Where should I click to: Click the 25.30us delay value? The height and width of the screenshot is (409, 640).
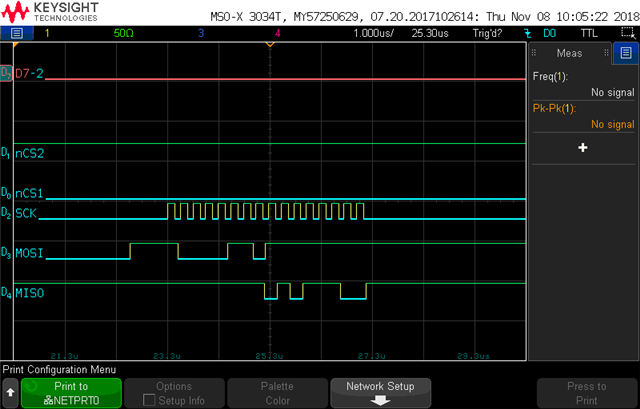click(x=430, y=33)
